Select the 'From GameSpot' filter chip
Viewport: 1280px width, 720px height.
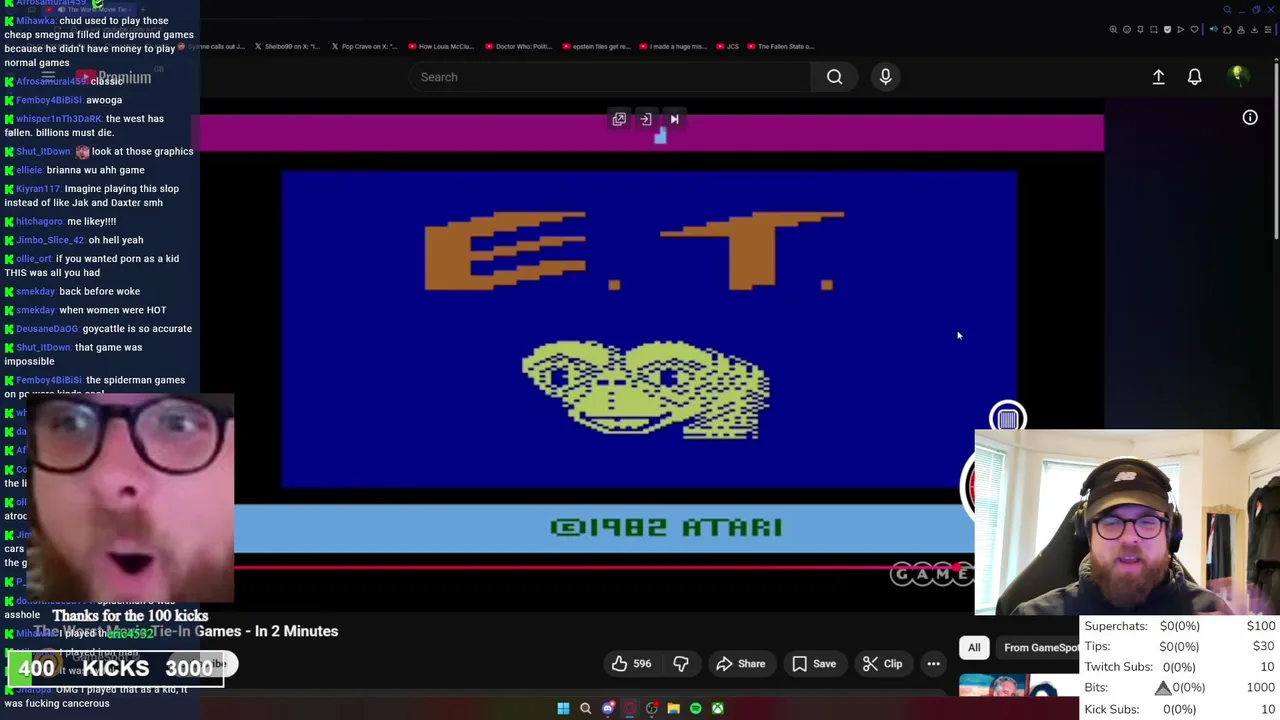point(1040,648)
